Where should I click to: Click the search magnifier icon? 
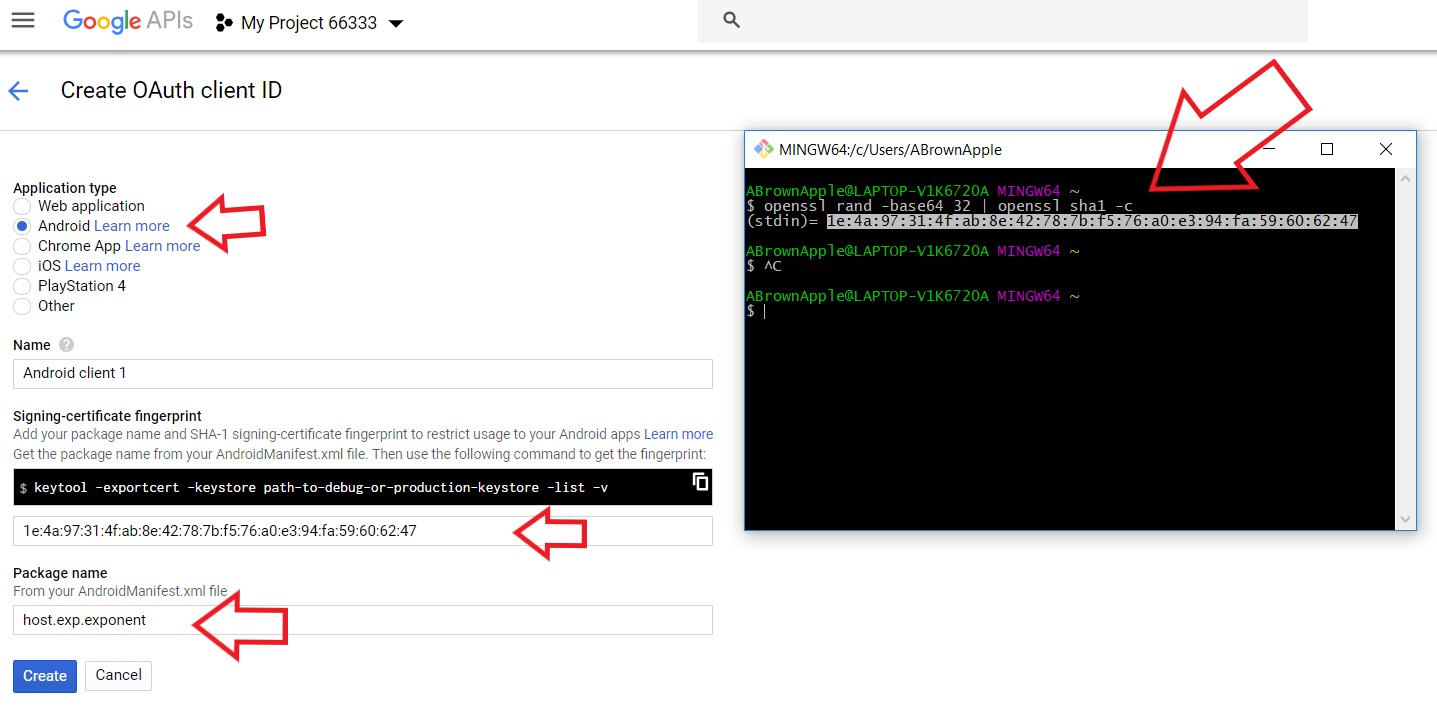coord(731,20)
